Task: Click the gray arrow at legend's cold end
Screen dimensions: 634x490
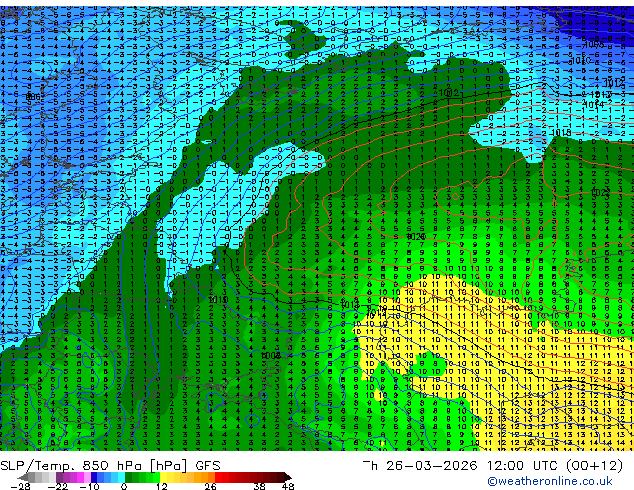Action: [x=23, y=477]
